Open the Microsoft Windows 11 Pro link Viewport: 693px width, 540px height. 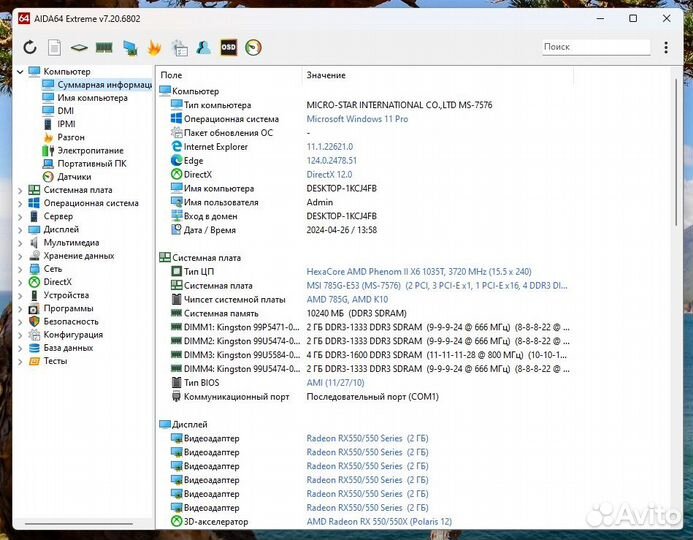(357, 119)
